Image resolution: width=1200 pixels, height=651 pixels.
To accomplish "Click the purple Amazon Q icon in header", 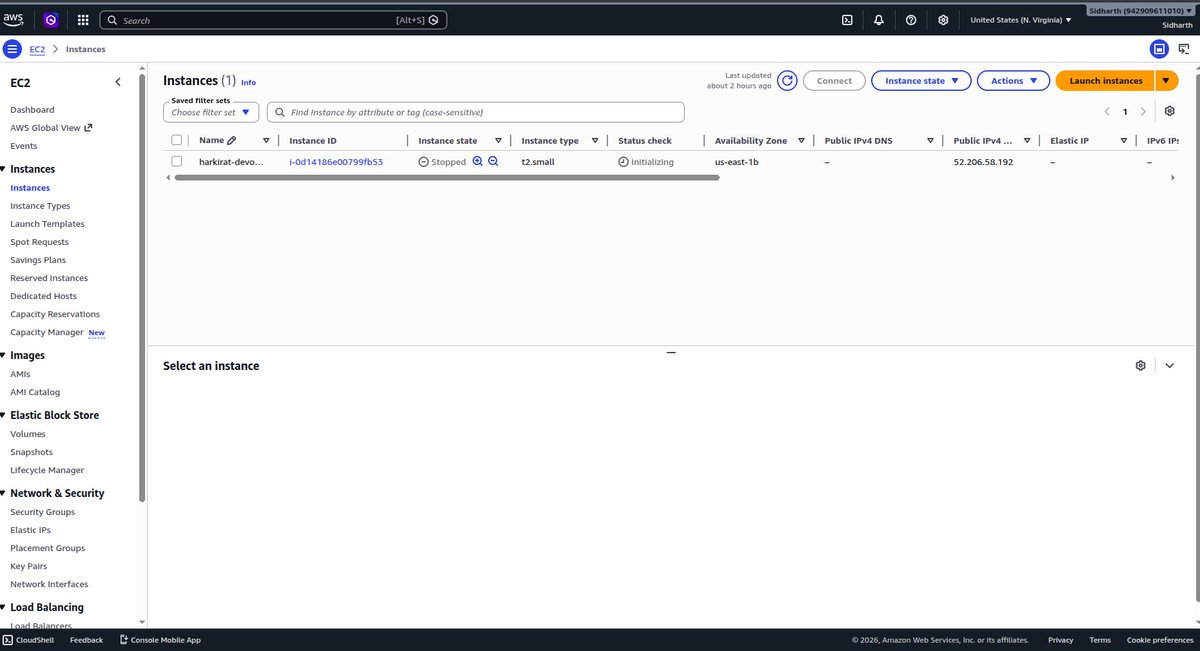I will 51,19.
